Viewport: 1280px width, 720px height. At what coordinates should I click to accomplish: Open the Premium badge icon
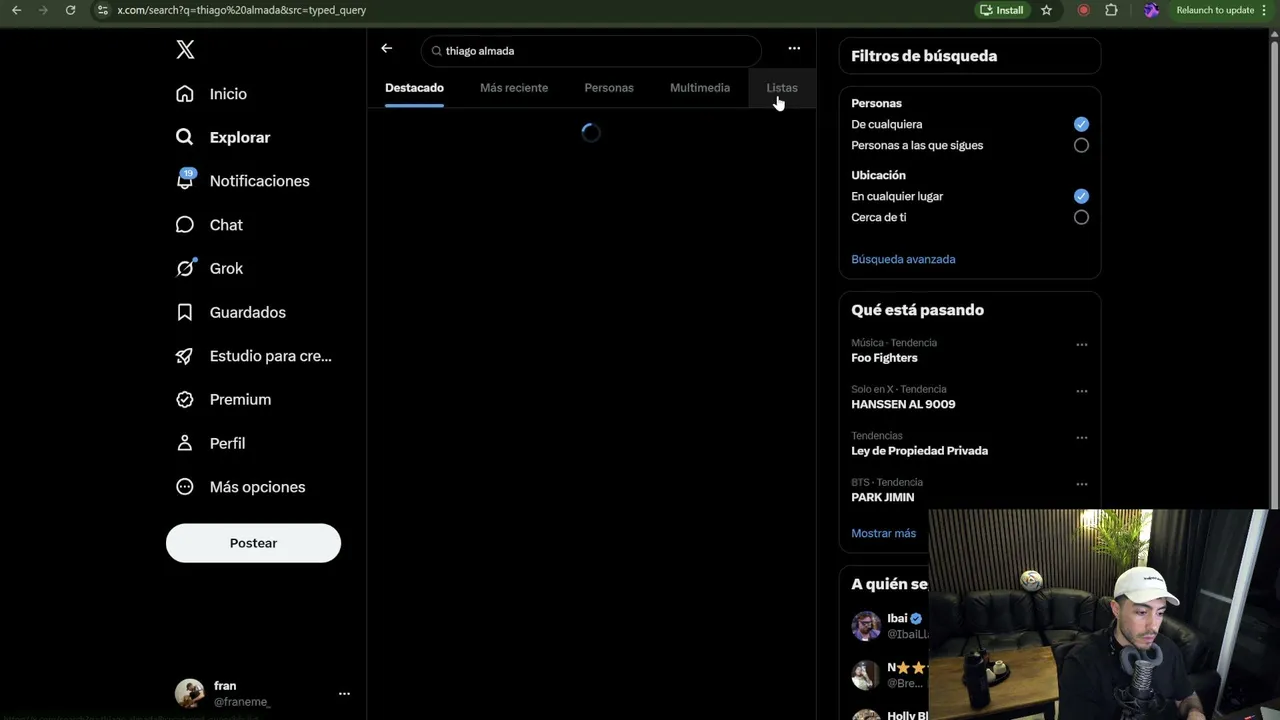click(185, 399)
